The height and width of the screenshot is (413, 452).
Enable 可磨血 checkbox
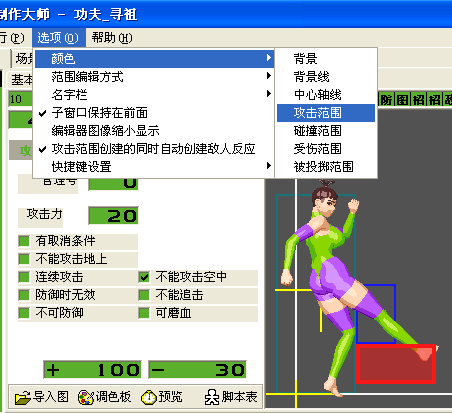(144, 313)
